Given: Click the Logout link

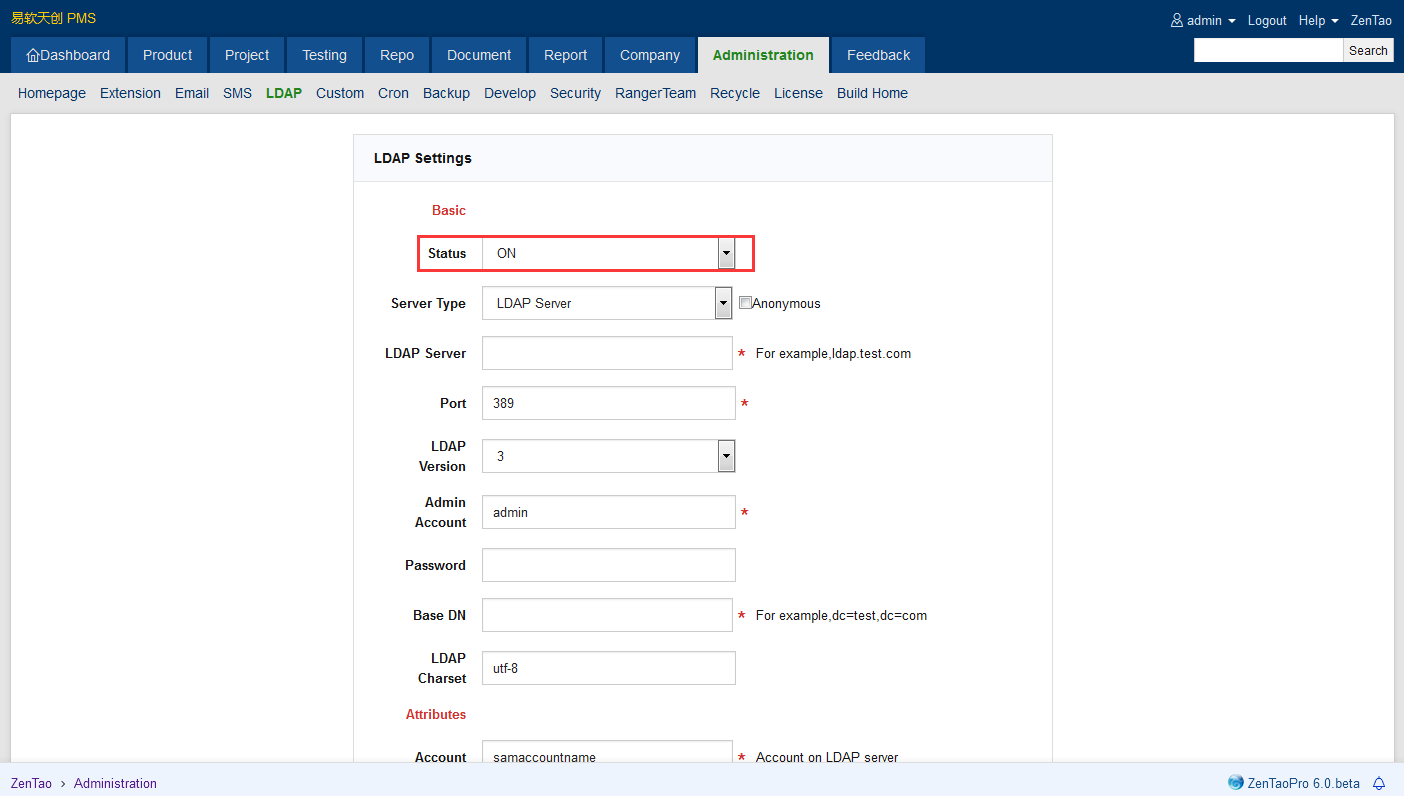Looking at the screenshot, I should (x=1266, y=19).
